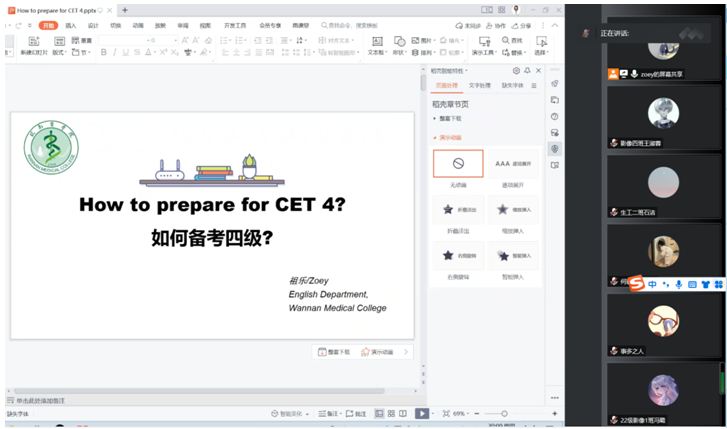This screenshot has width=727, height=429.
Task: Click the new slide icon in the ribbon
Action: 34,46
